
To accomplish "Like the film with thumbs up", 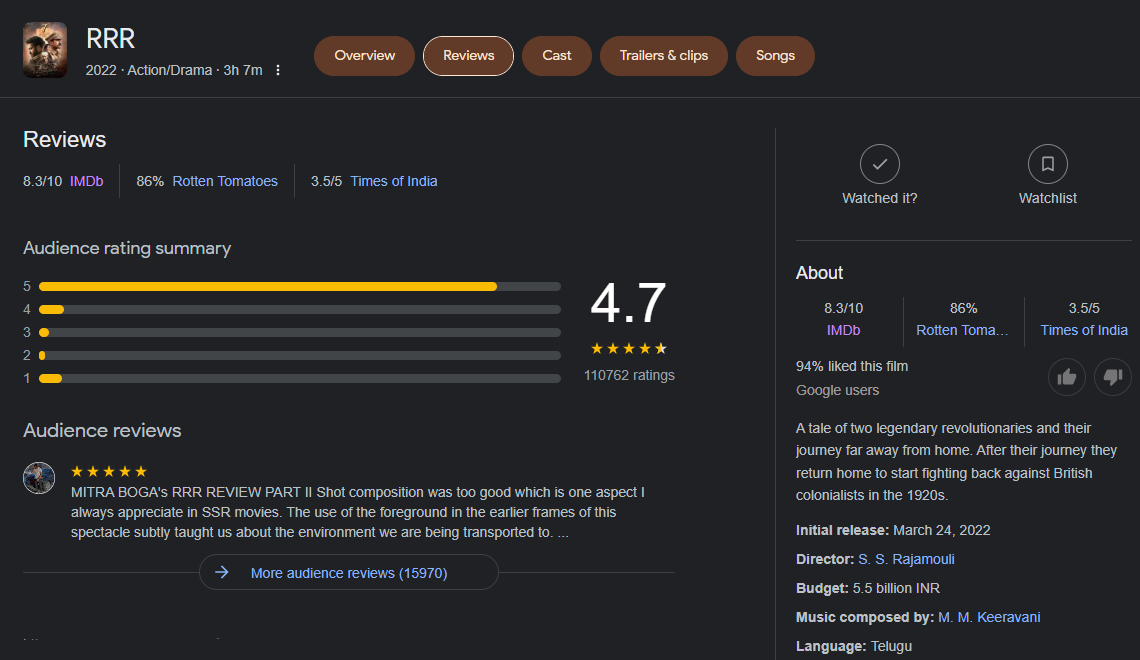I will coord(1067,377).
